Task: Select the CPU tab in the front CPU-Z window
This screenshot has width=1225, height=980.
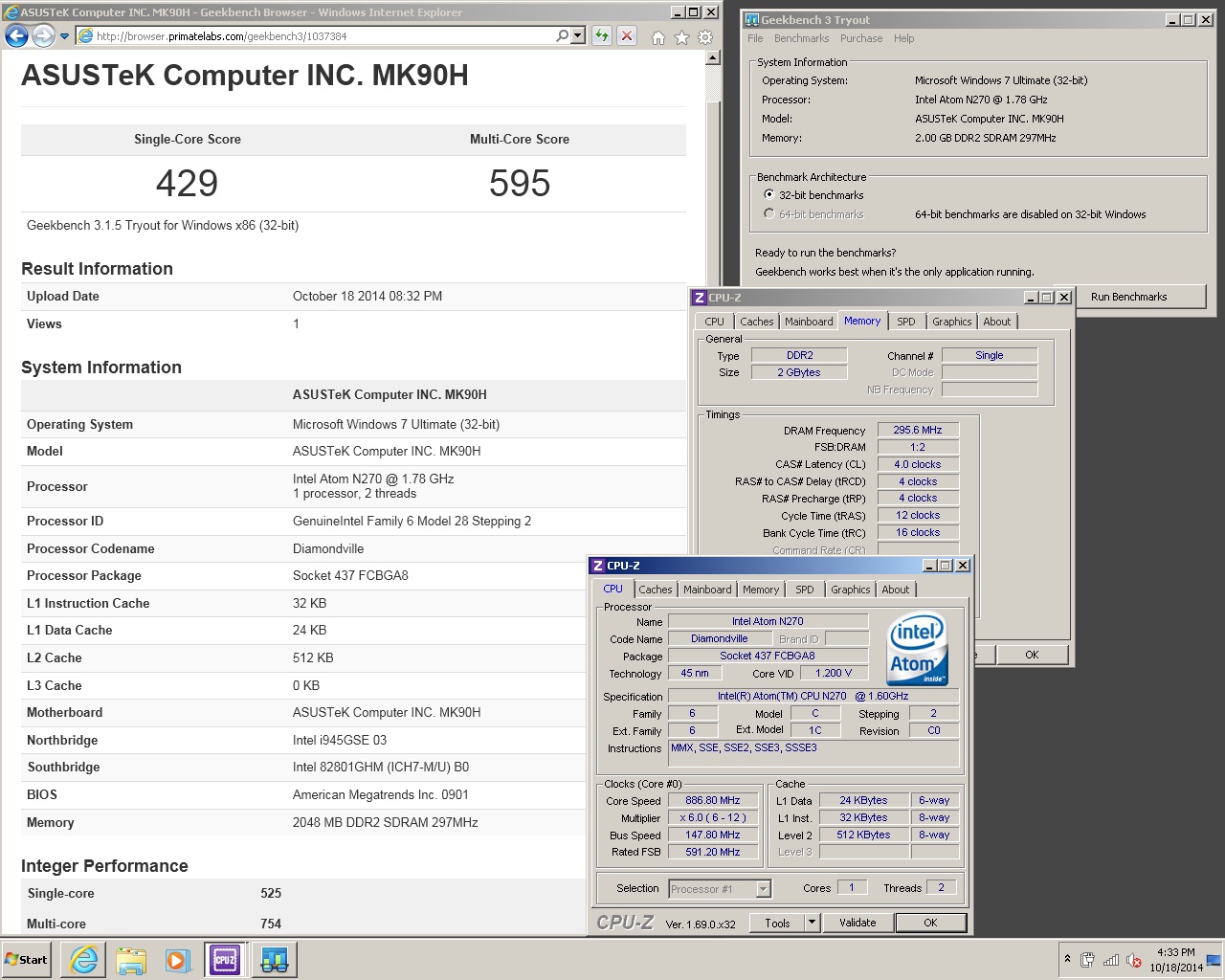Action: point(612,589)
